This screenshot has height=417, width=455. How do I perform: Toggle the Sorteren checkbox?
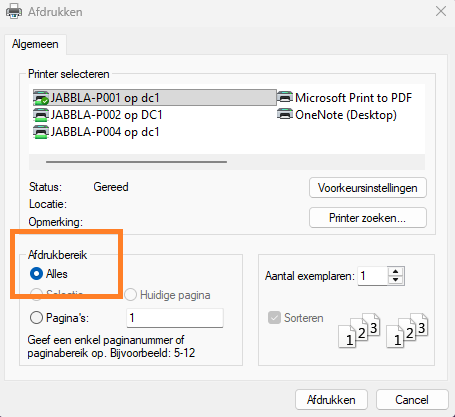[x=274, y=318]
